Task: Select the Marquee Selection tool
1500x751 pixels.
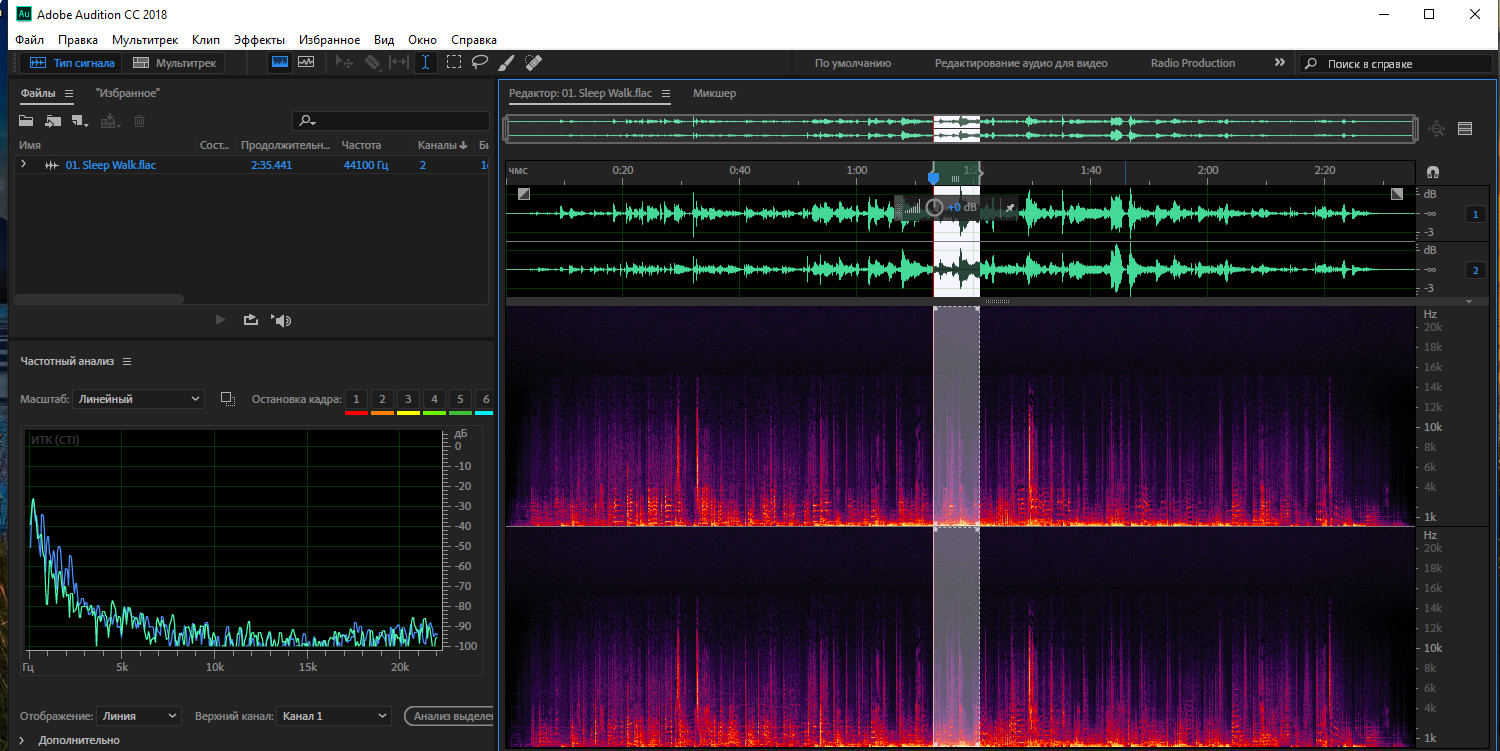Action: (453, 62)
